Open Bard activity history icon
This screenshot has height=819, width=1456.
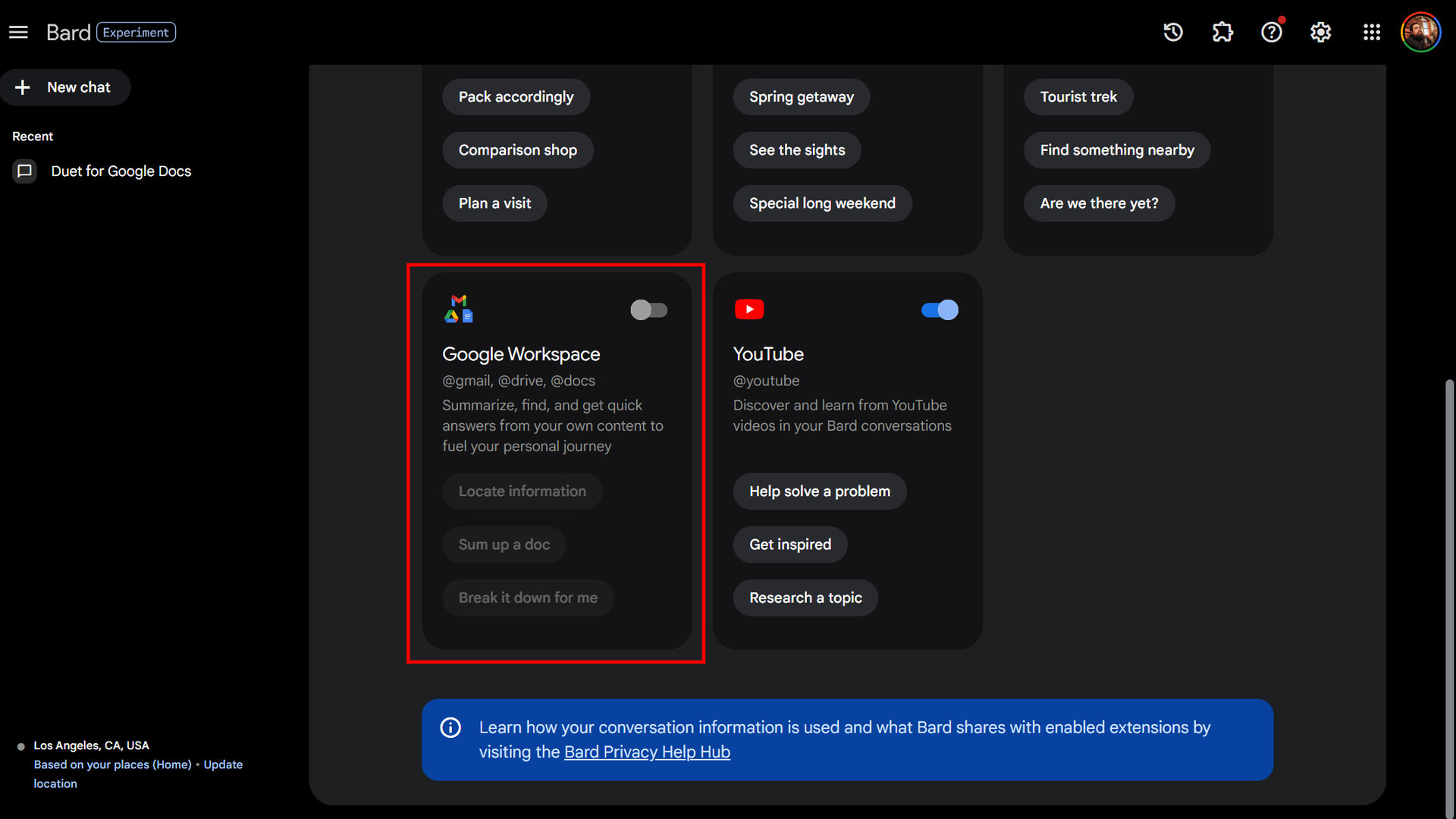point(1173,32)
